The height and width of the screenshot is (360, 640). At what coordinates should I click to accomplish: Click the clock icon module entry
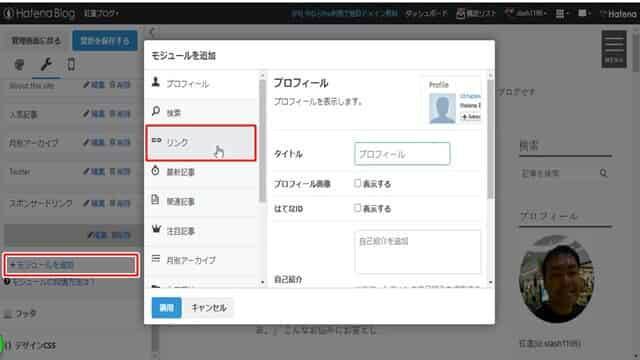tap(156, 171)
